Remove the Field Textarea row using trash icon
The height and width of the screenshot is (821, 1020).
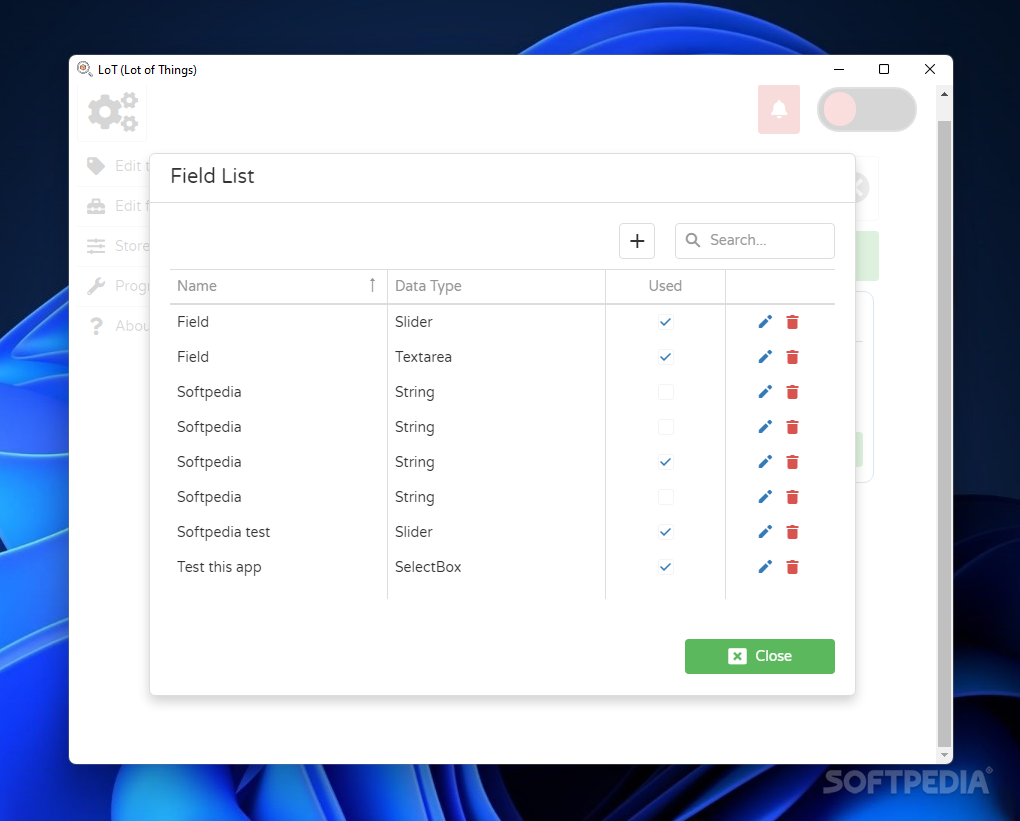tap(792, 357)
